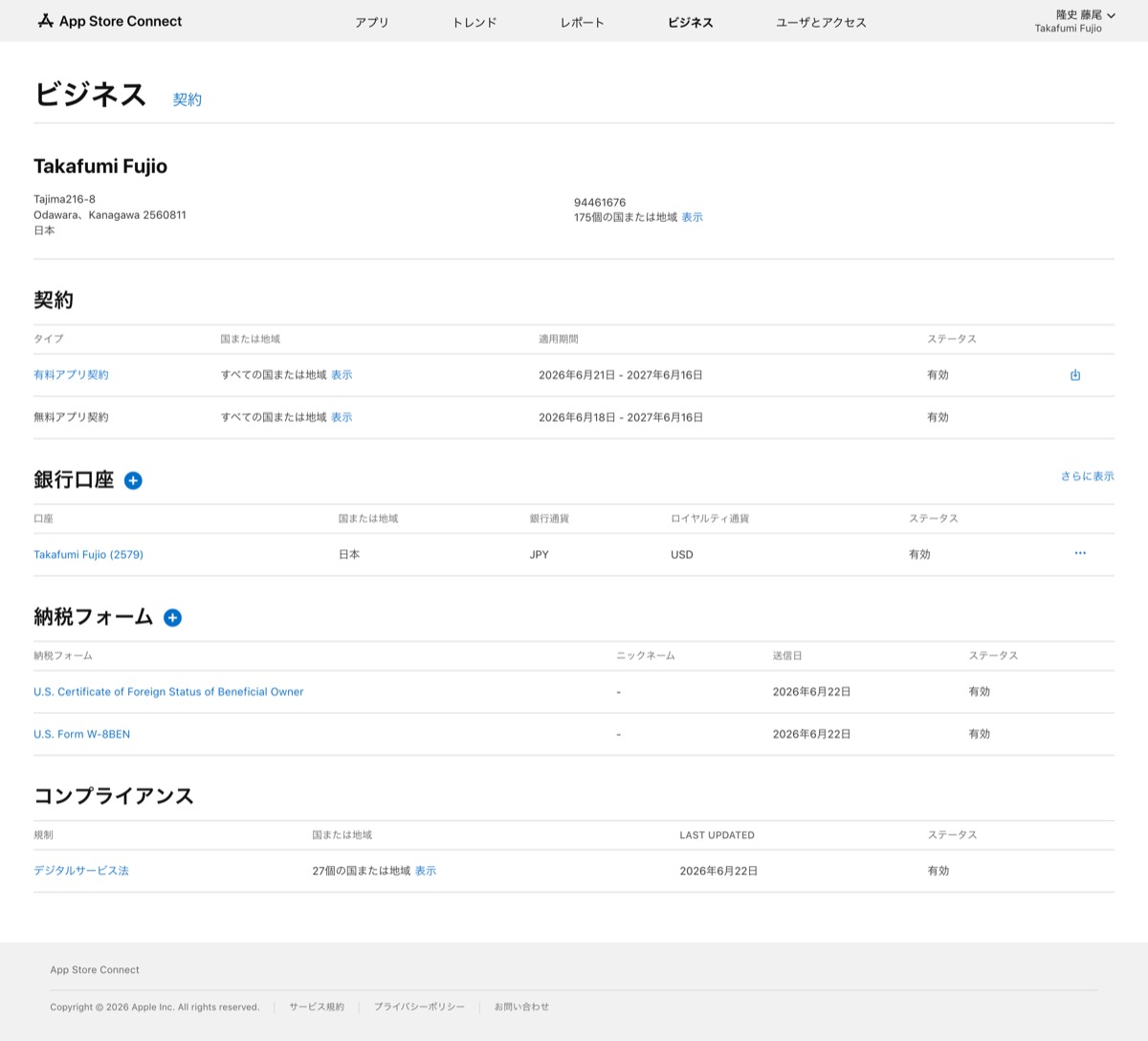Click the 適用期間 column header
The height and width of the screenshot is (1041, 1148).
pos(559,339)
